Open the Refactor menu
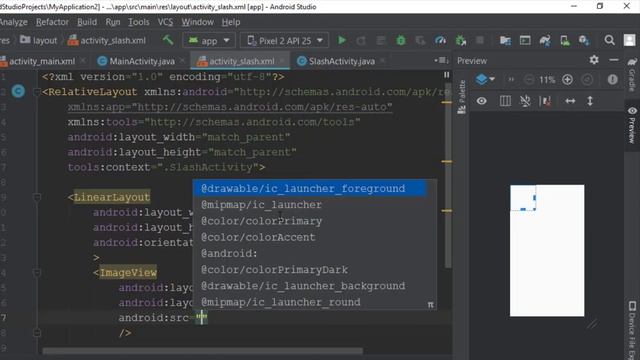This screenshot has height=360, width=640. [52, 22]
